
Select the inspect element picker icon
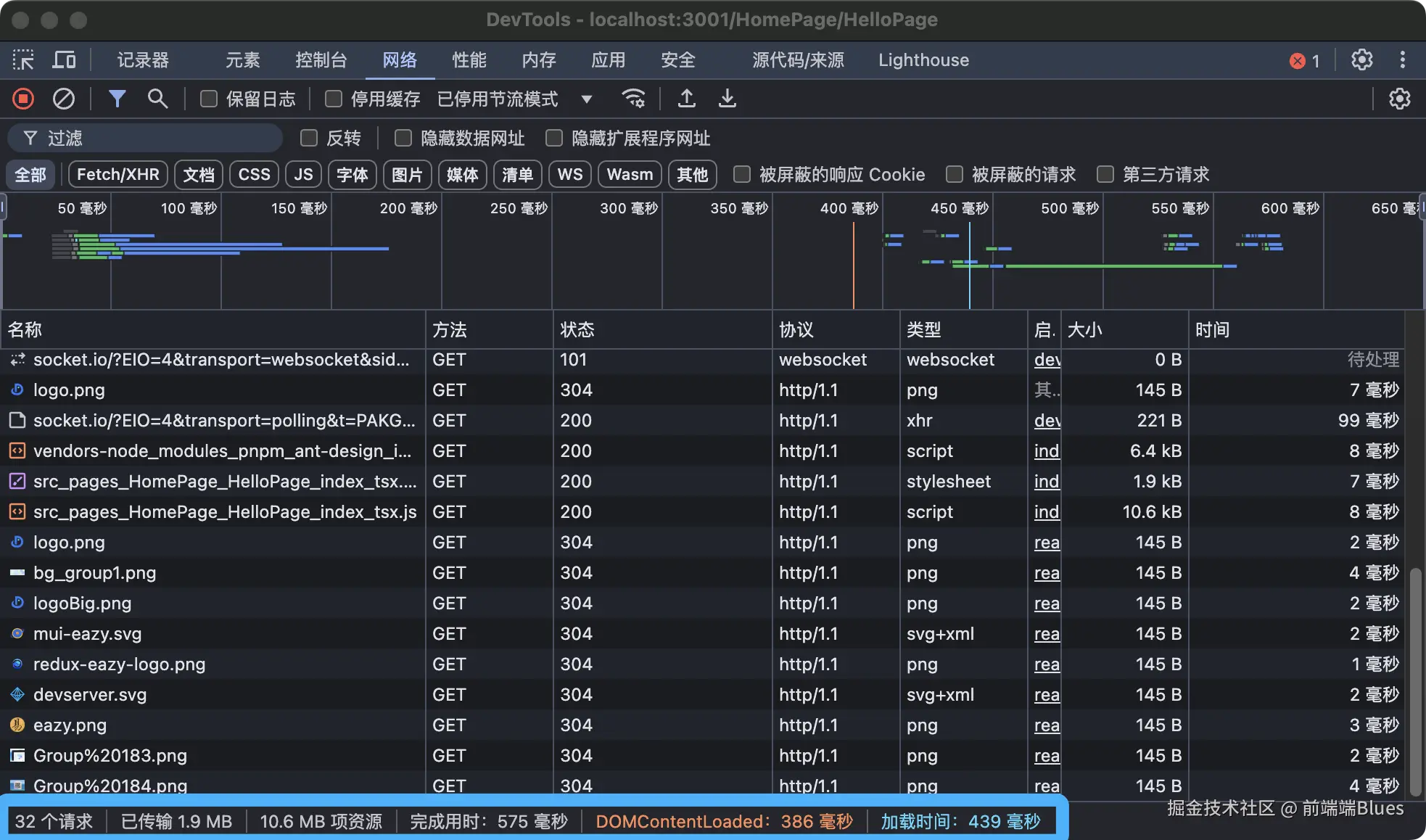[23, 59]
